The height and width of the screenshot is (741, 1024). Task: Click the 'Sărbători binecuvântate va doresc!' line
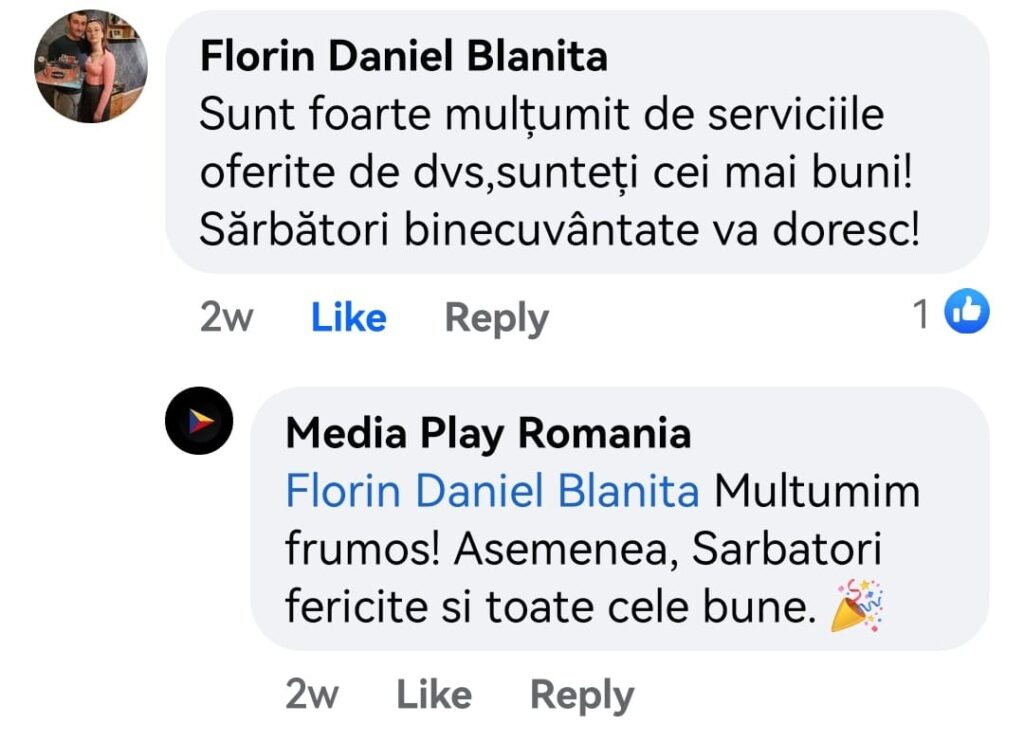(558, 230)
